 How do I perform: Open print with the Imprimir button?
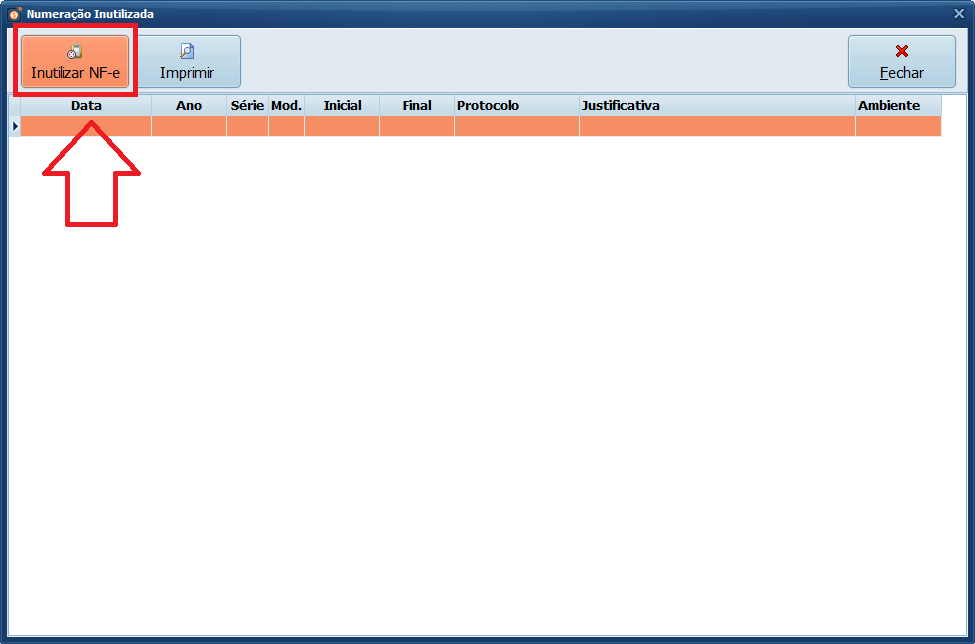coord(187,62)
